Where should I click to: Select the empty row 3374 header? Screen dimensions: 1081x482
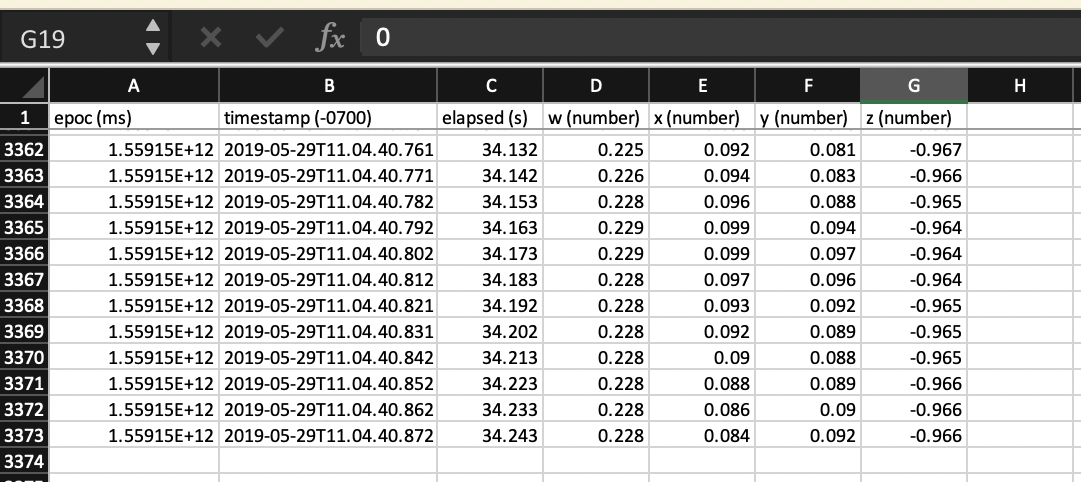[x=23, y=460]
